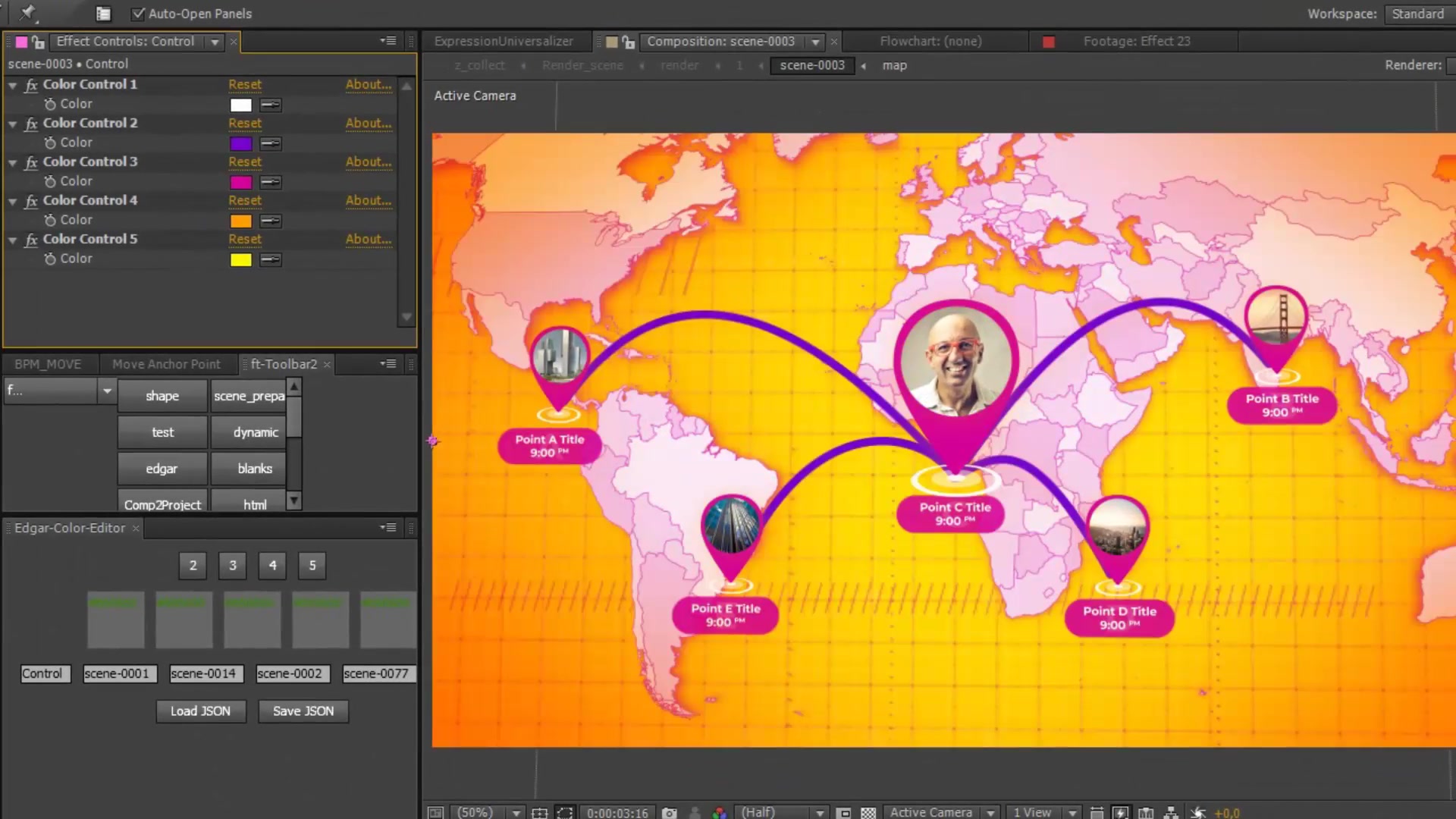Screen dimensions: 1456x819
Task: Click the map composition tab
Action: click(x=892, y=65)
